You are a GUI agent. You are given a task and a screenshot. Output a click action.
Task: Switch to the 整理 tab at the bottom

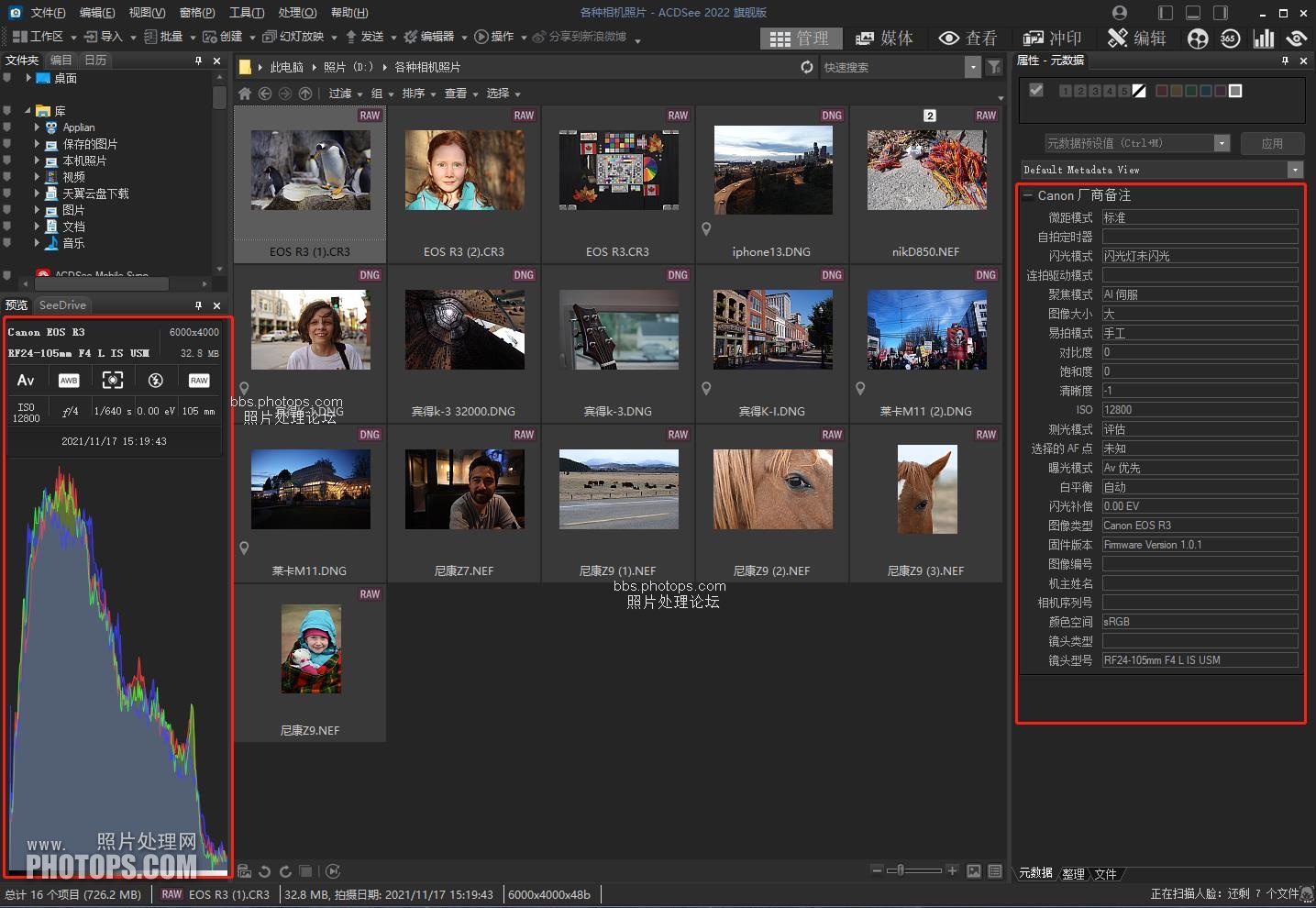click(x=1073, y=874)
